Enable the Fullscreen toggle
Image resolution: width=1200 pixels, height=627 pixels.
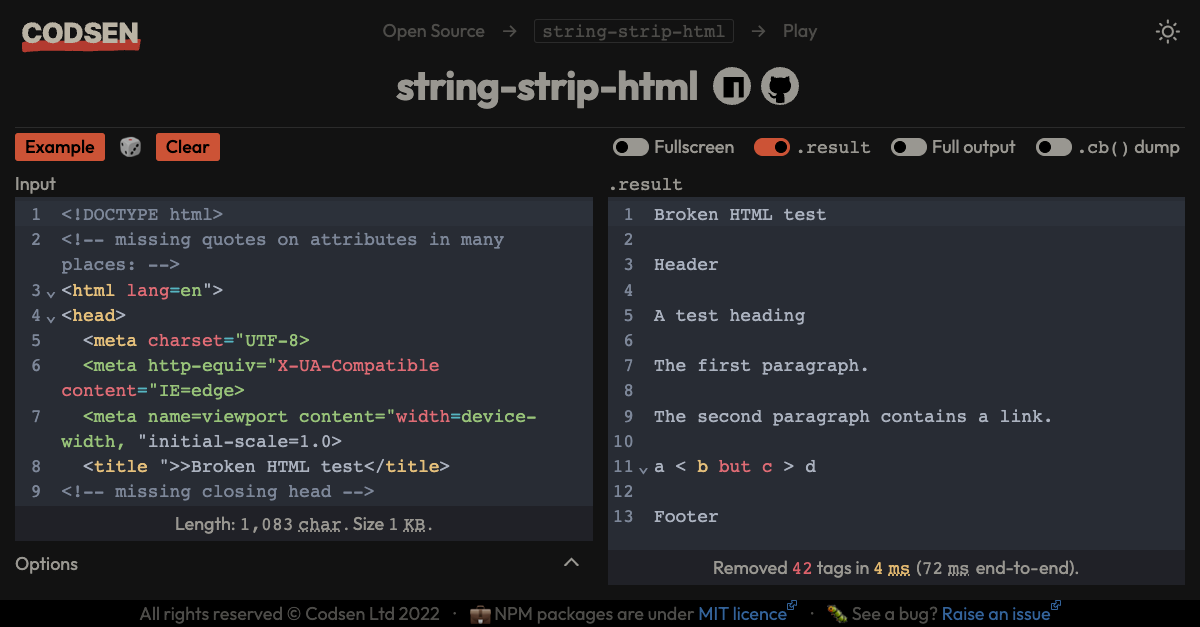coord(631,147)
